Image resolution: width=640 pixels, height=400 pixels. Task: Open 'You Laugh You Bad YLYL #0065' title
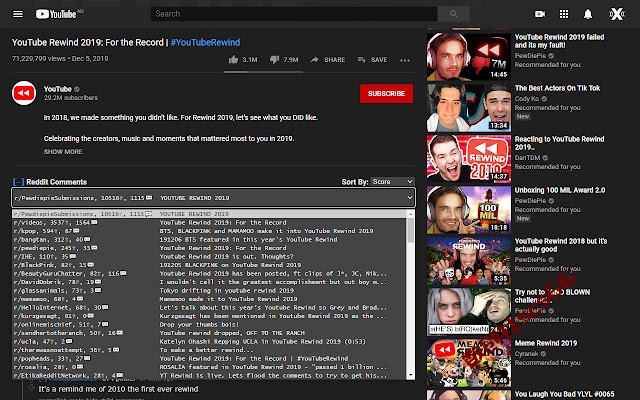(x=564, y=394)
